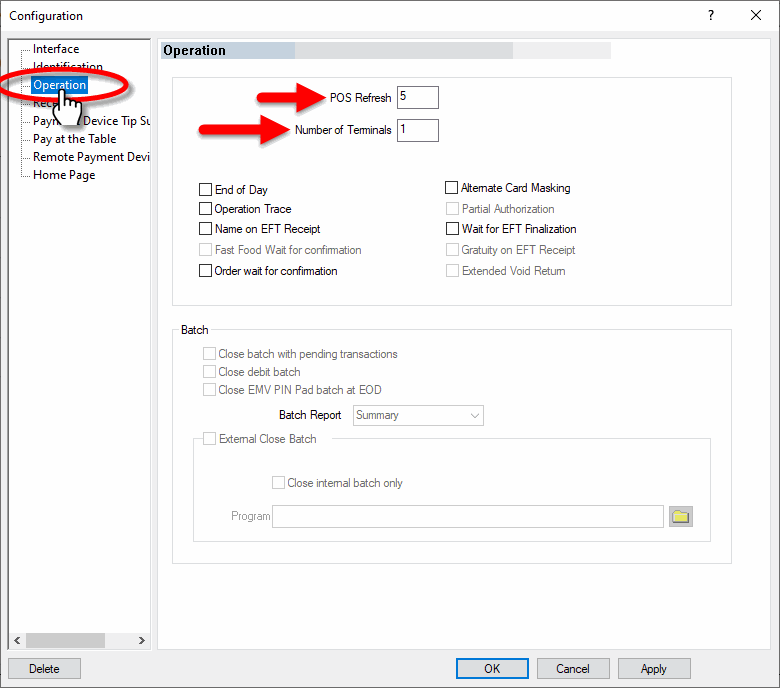Close the Configuration dialog window
Screen dimensions: 780x688
coord(756,15)
